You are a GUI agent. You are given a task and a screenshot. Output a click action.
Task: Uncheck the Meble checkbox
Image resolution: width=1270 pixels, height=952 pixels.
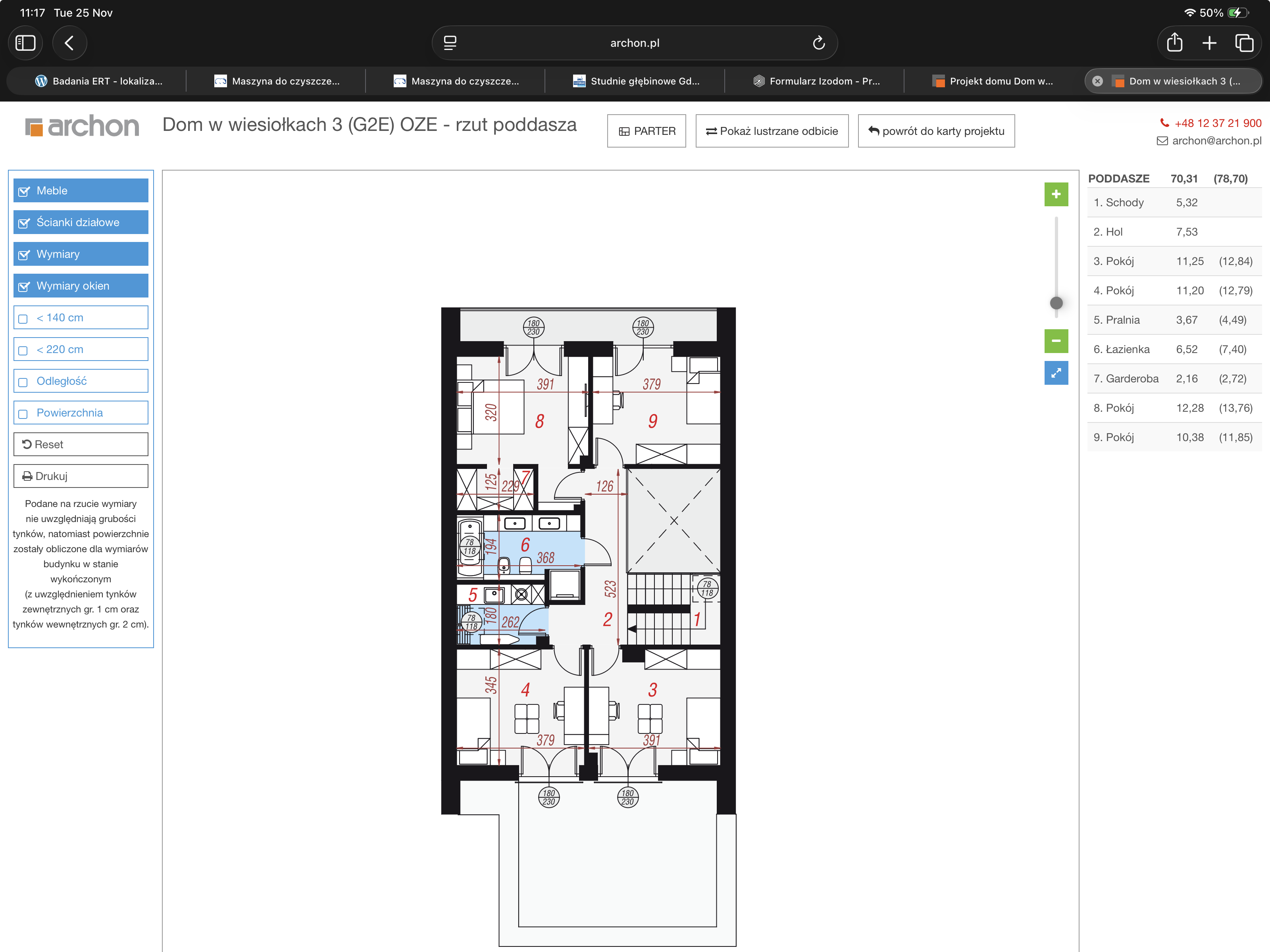pos(24,191)
